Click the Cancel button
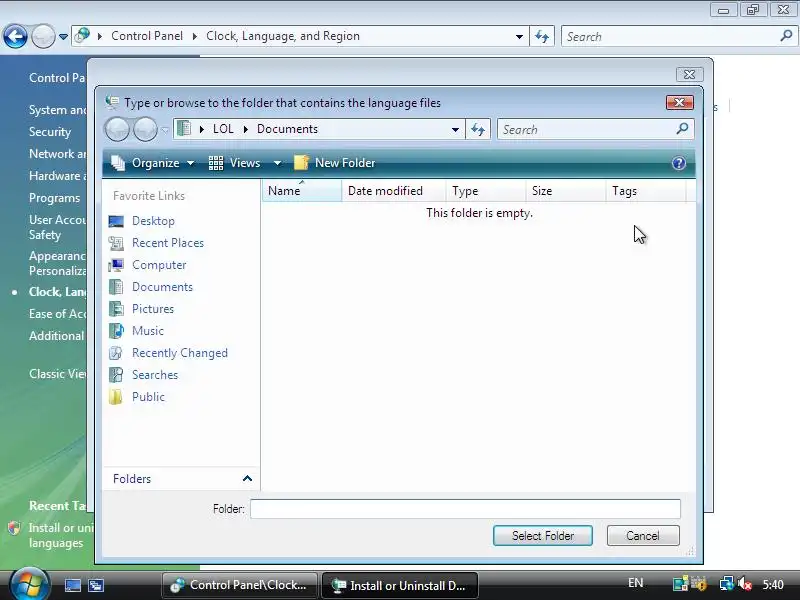Viewport: 800px width, 600px height. (643, 536)
